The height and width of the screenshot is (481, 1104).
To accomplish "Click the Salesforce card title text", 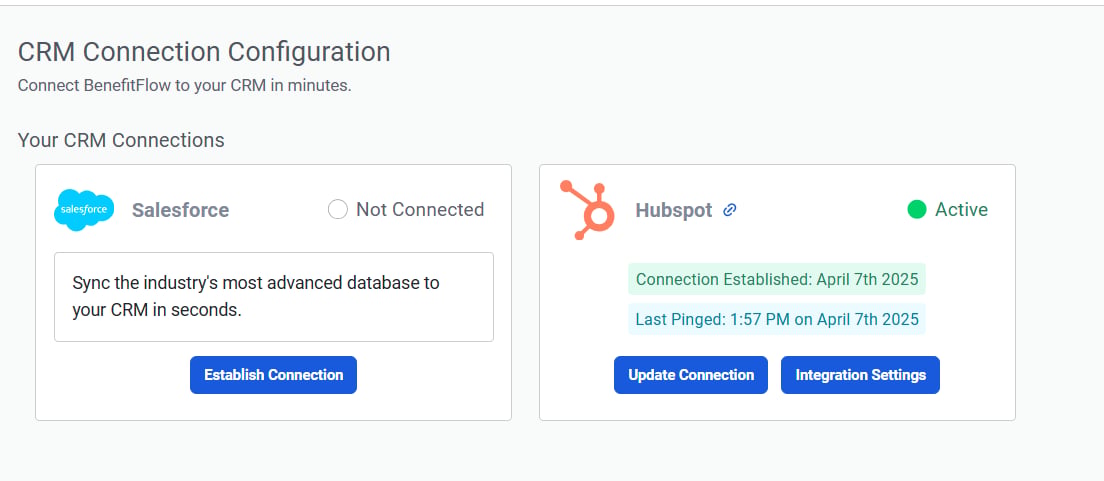I will point(180,210).
